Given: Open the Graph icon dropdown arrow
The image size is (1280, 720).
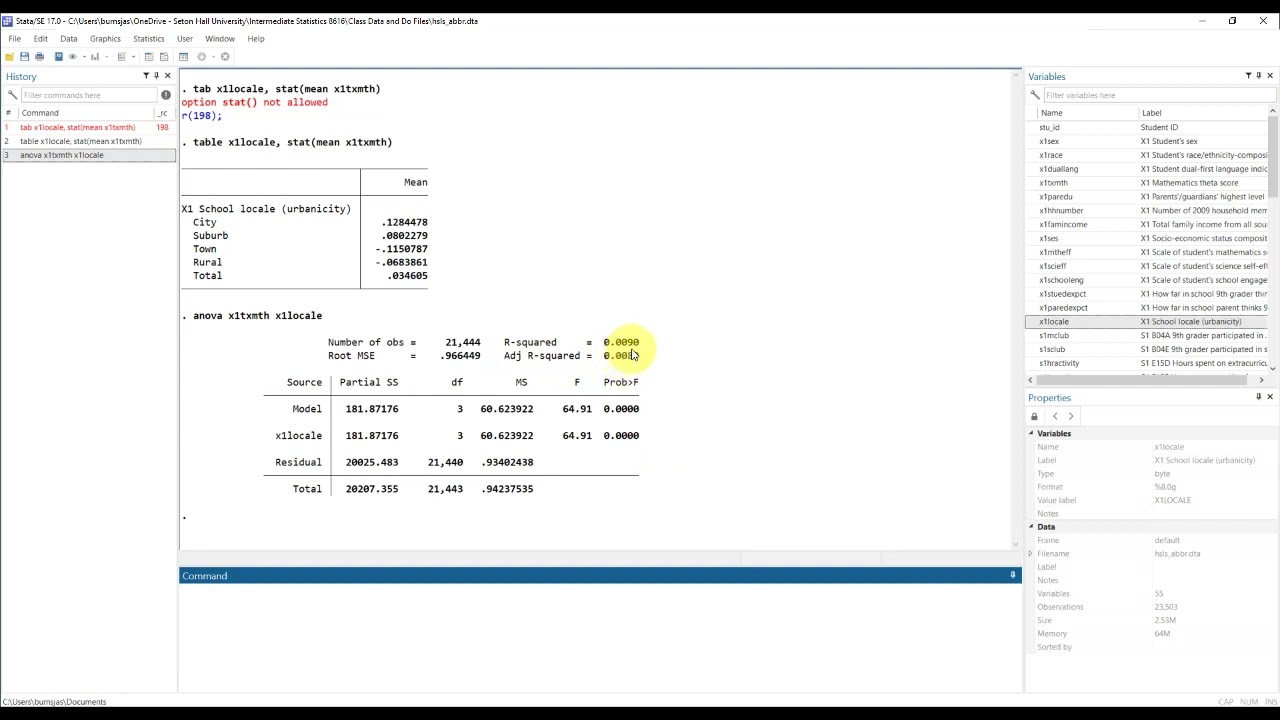Looking at the screenshot, I should pos(107,56).
